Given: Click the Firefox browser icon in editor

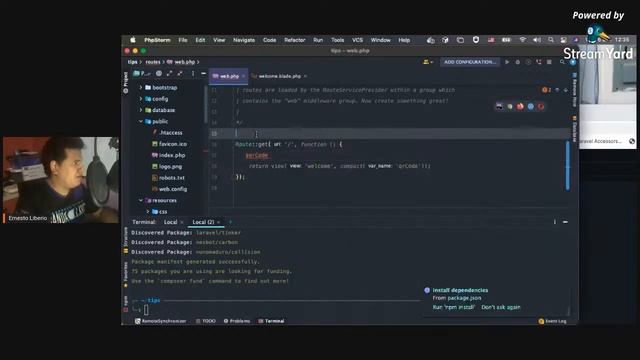Looking at the screenshot, I should pyautogui.click(x=520, y=107).
